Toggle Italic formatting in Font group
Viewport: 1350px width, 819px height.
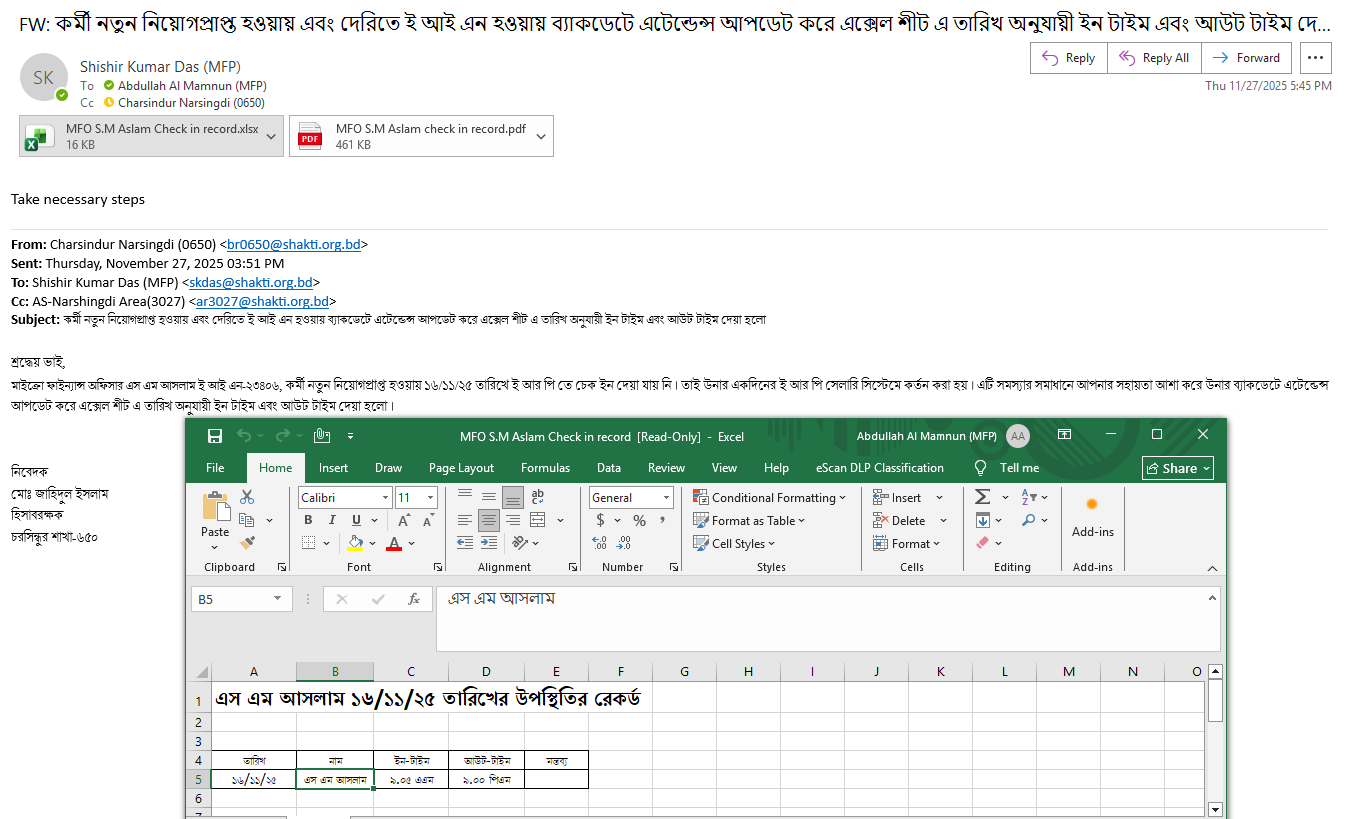[x=332, y=520]
